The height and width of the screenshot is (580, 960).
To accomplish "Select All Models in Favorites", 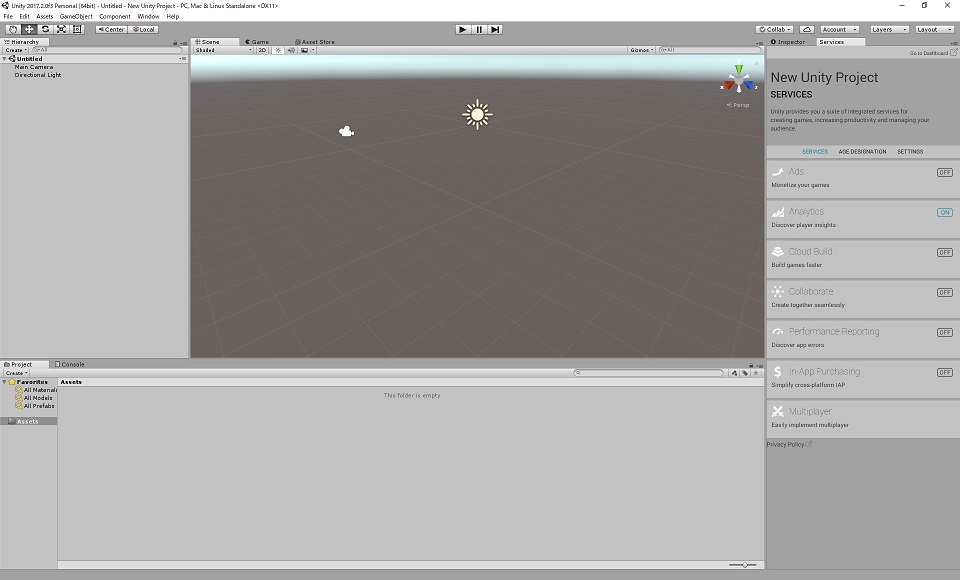I will click(37, 398).
